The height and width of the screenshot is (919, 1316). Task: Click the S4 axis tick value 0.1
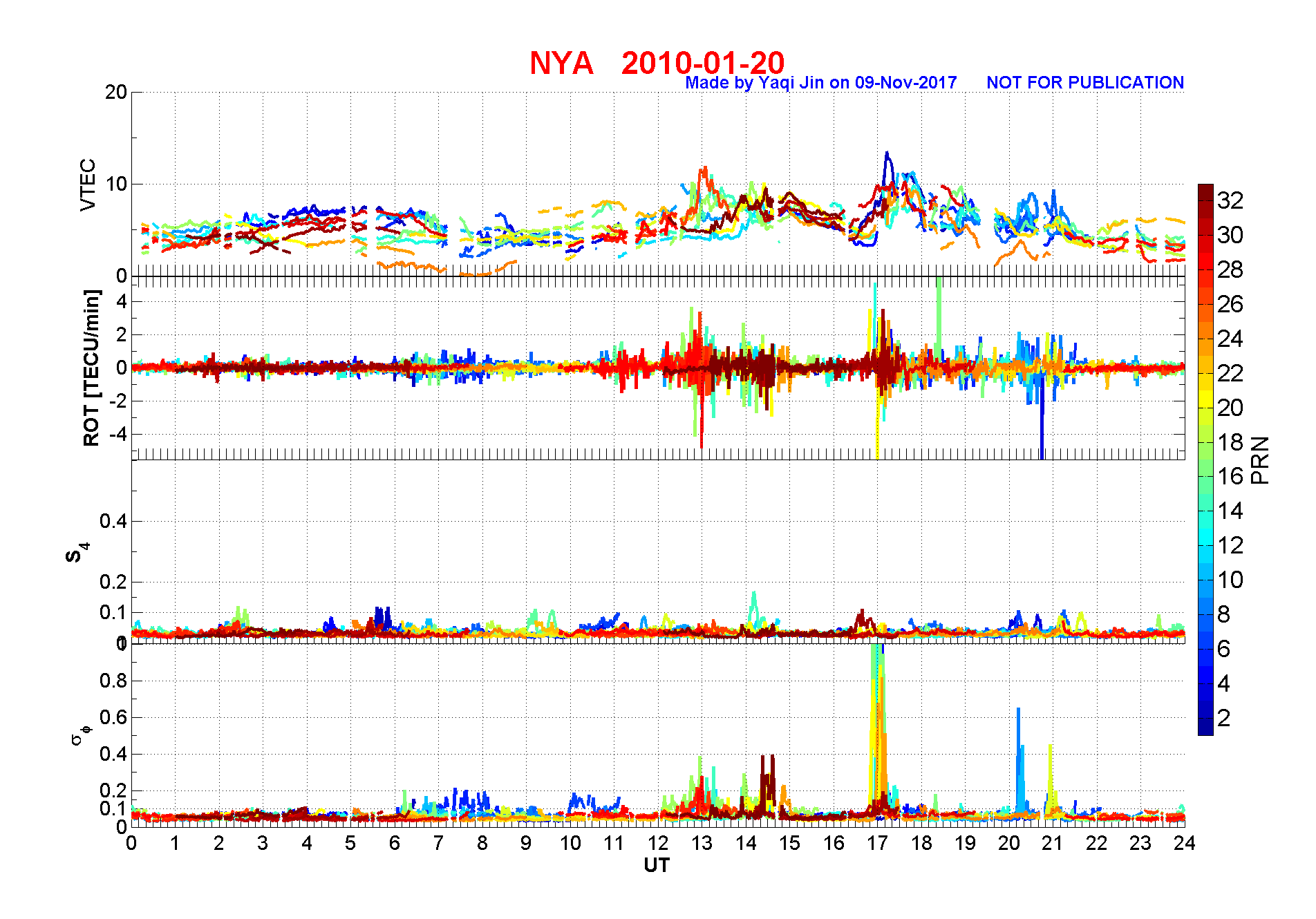point(113,612)
